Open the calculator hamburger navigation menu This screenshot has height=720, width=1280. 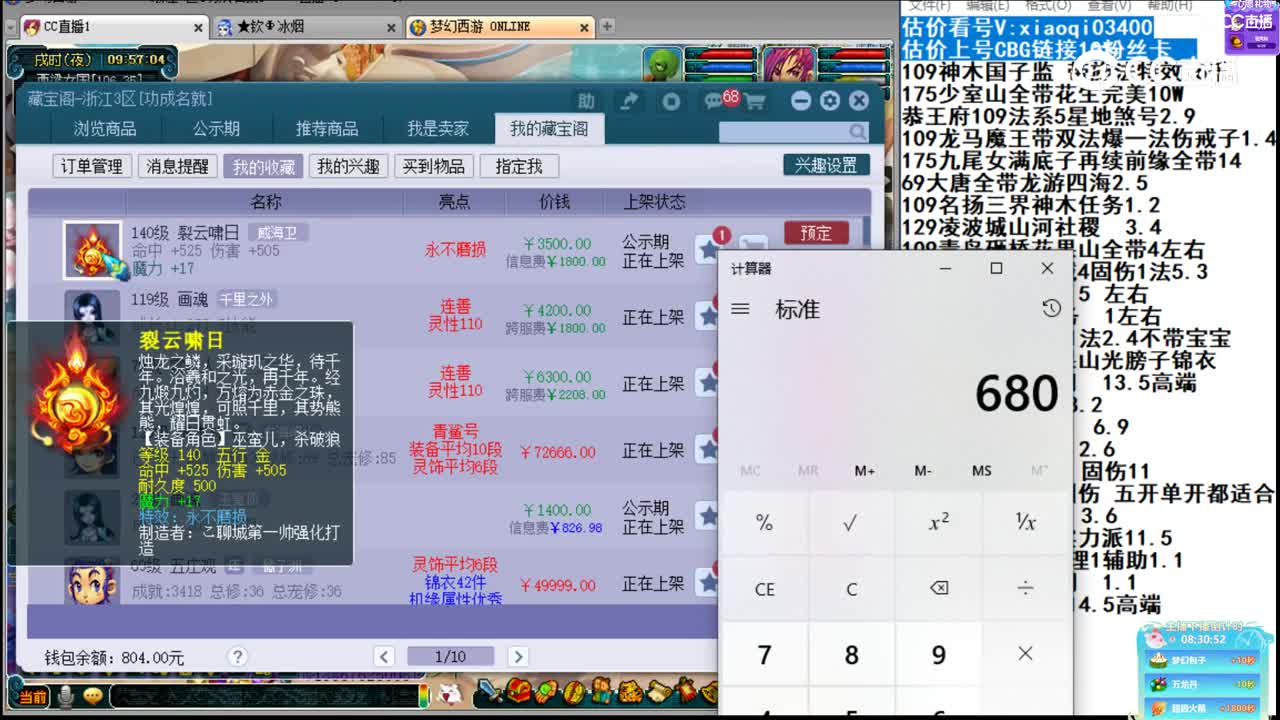pos(740,309)
